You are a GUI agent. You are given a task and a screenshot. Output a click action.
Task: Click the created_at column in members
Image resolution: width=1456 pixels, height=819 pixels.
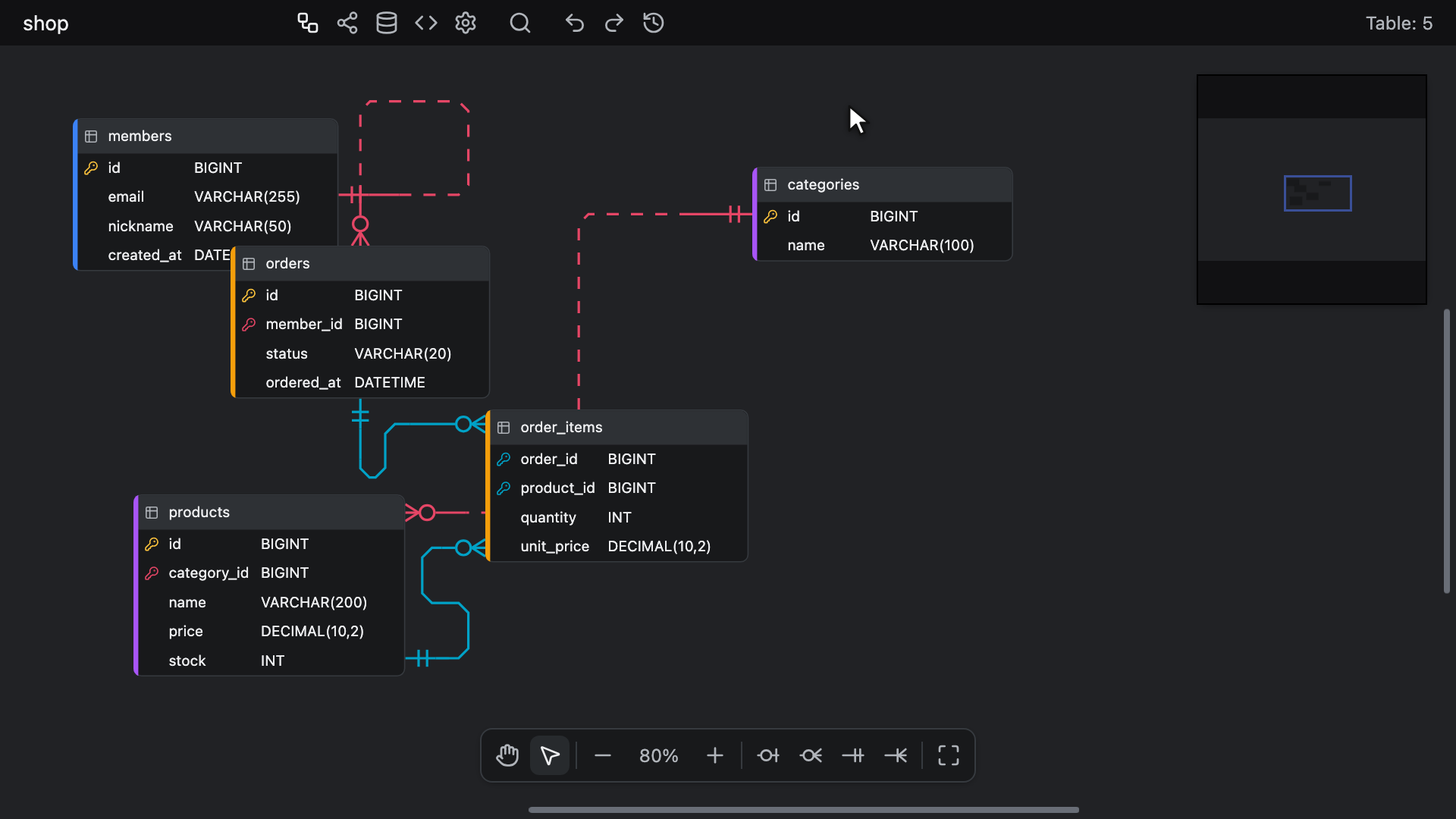click(145, 256)
